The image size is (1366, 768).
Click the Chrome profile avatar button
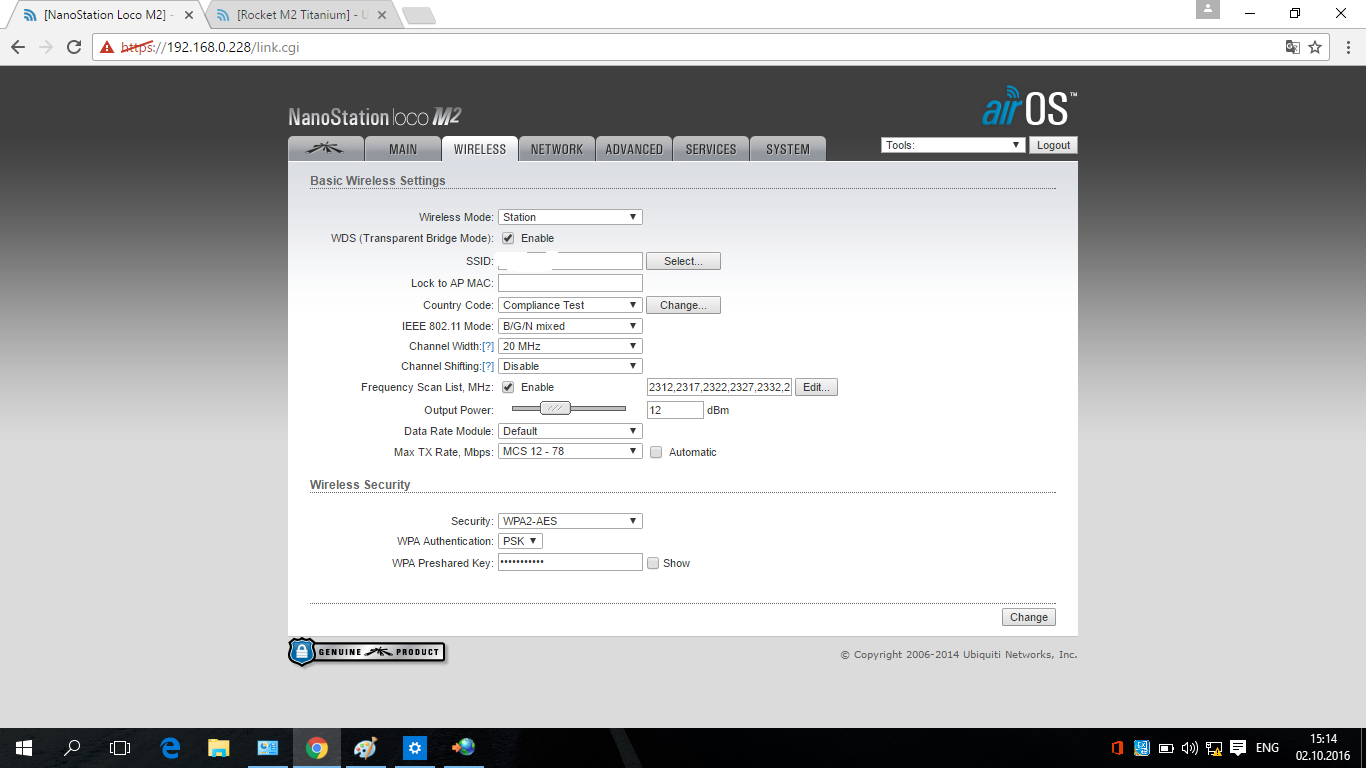tap(1208, 9)
